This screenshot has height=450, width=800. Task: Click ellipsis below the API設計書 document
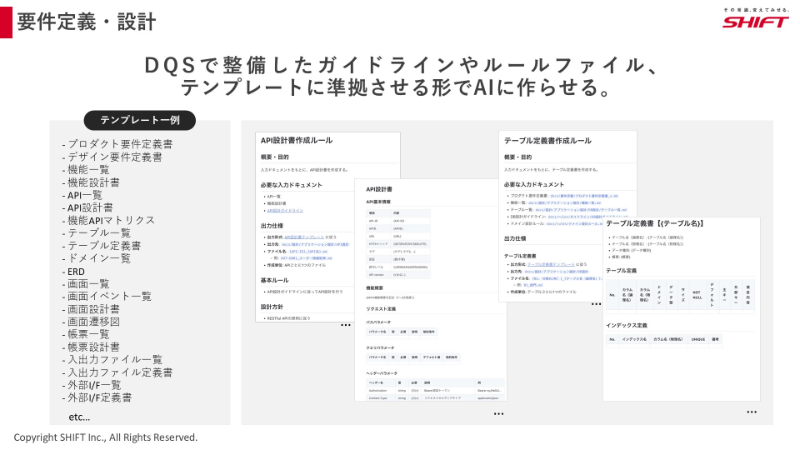click(x=497, y=413)
